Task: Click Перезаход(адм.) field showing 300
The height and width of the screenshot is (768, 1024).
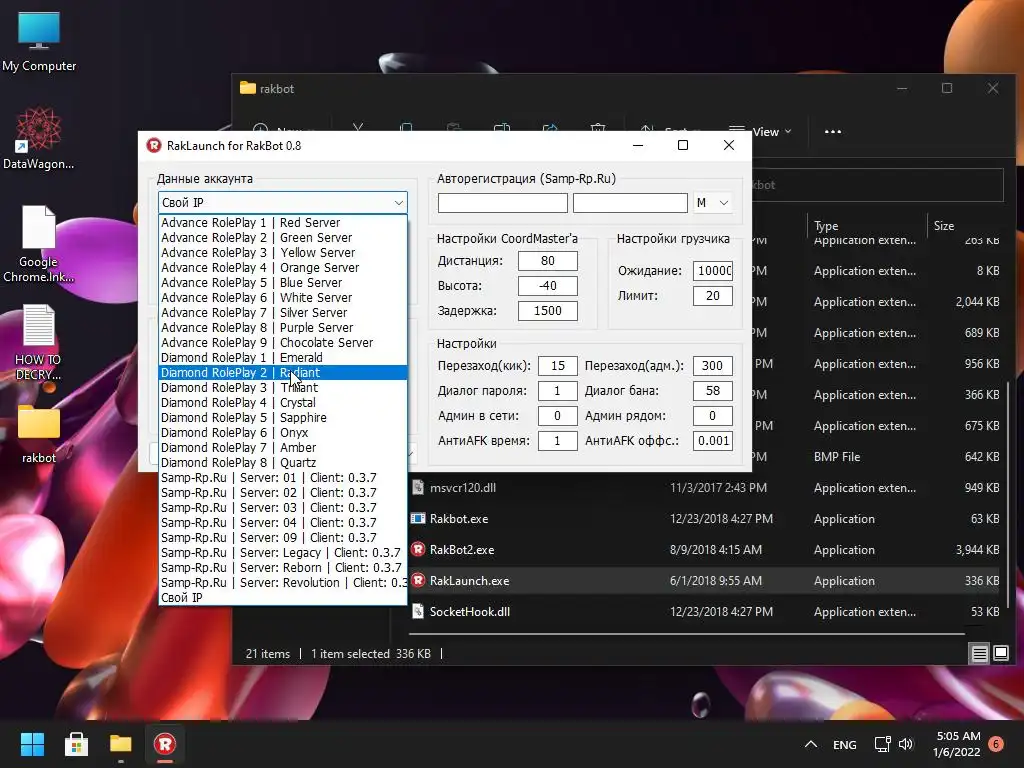Action: tap(712, 366)
